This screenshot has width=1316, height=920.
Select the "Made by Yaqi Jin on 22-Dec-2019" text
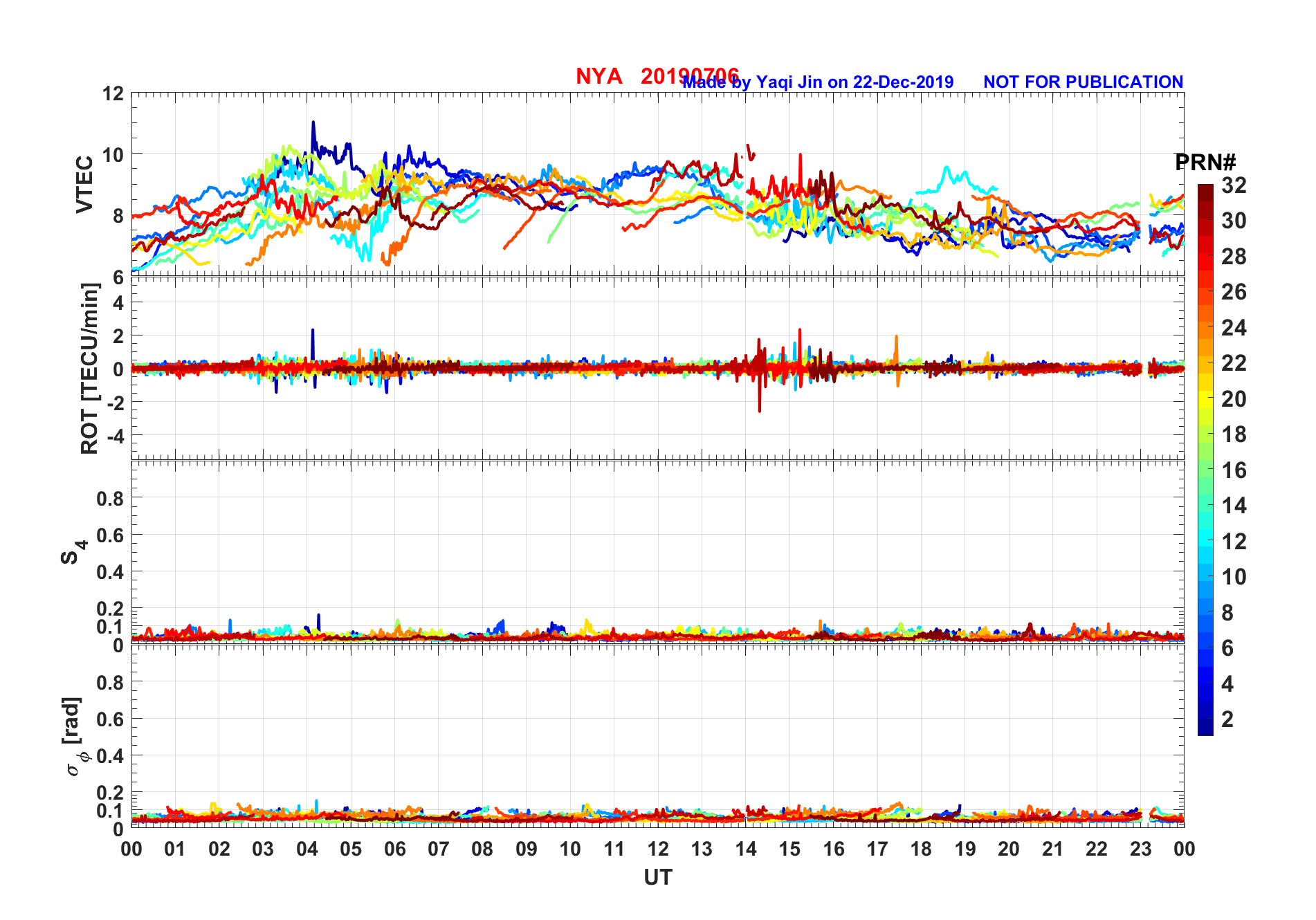coord(818,82)
